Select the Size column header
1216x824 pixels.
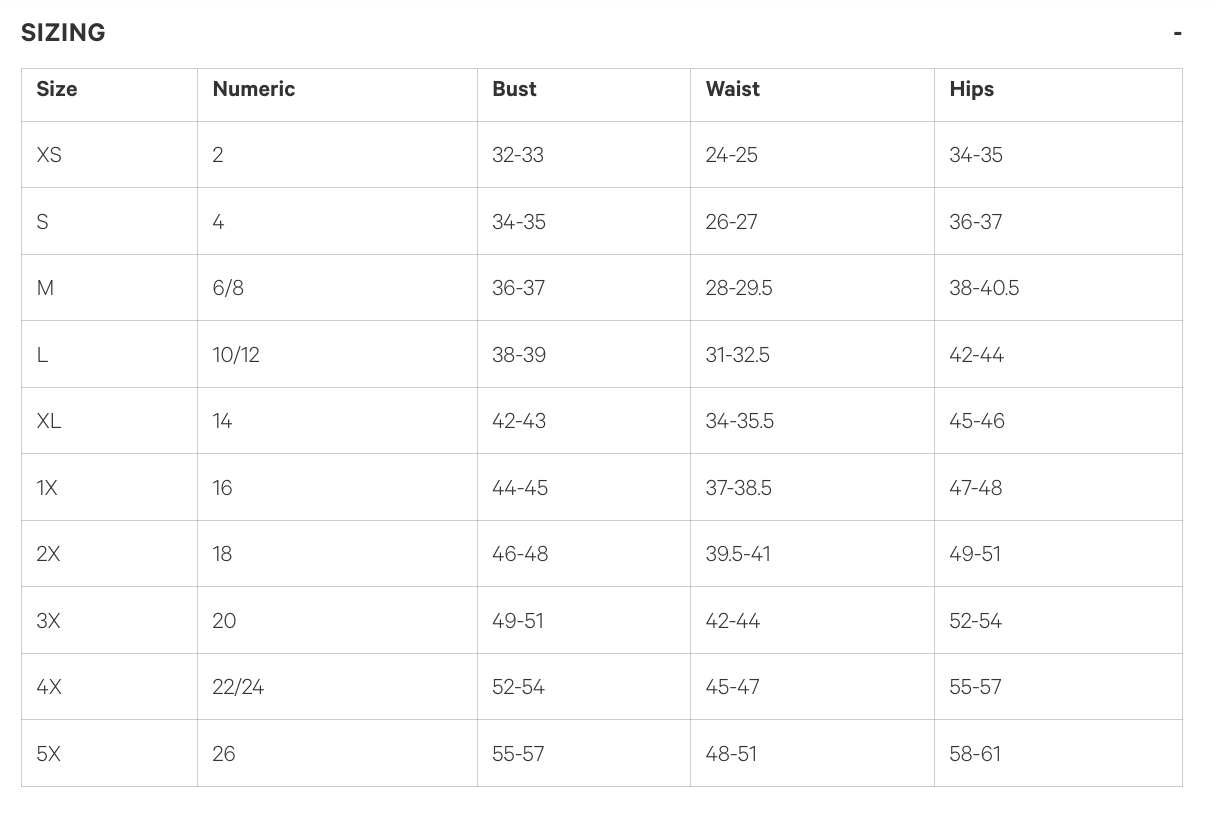[57, 89]
